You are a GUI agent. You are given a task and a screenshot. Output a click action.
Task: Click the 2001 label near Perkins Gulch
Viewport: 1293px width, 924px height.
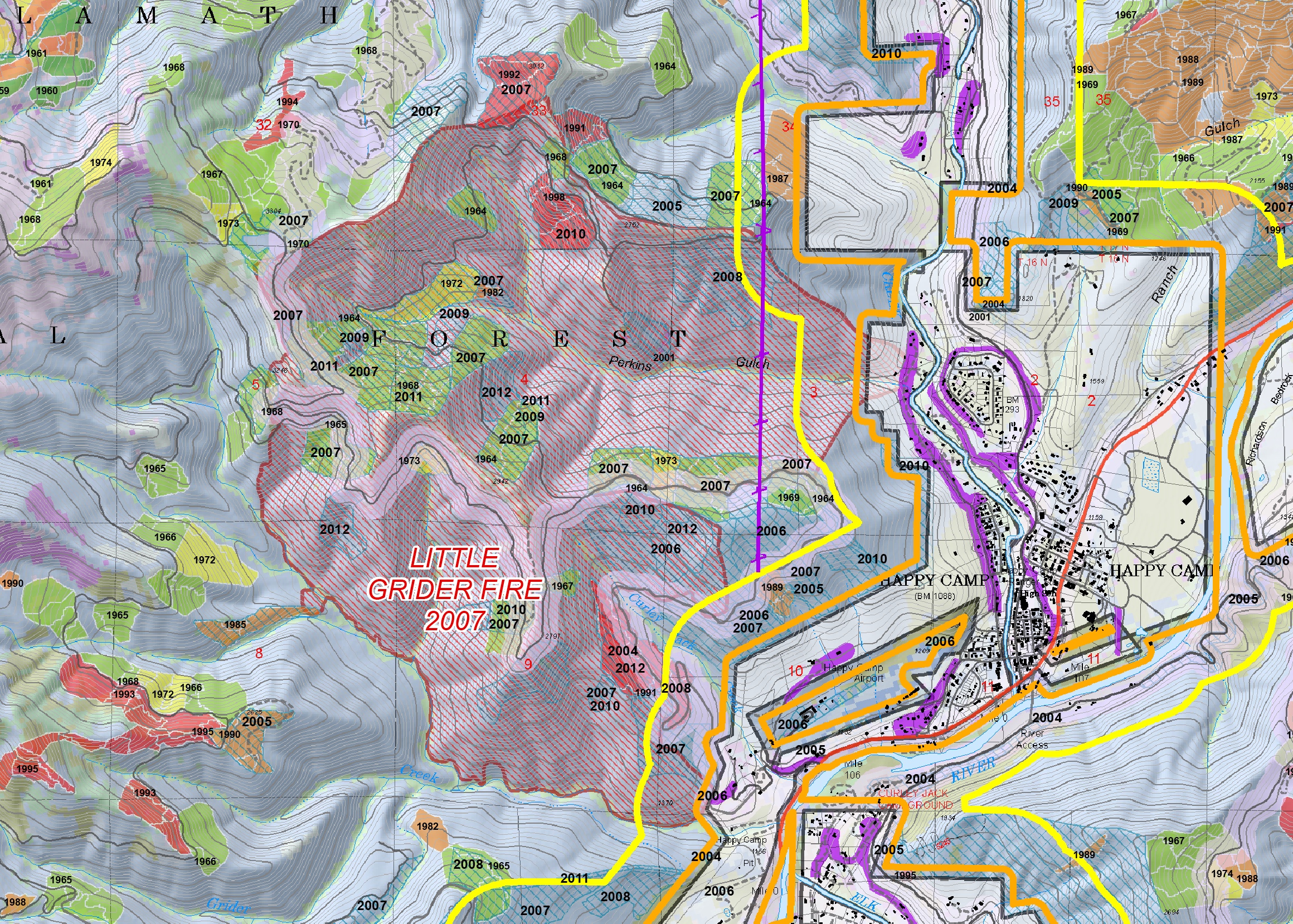click(663, 357)
